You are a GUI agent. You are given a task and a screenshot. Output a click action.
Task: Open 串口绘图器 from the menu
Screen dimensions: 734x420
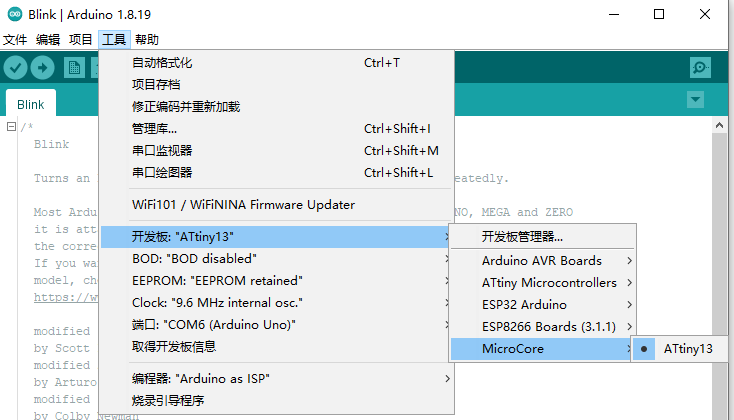pos(276,173)
